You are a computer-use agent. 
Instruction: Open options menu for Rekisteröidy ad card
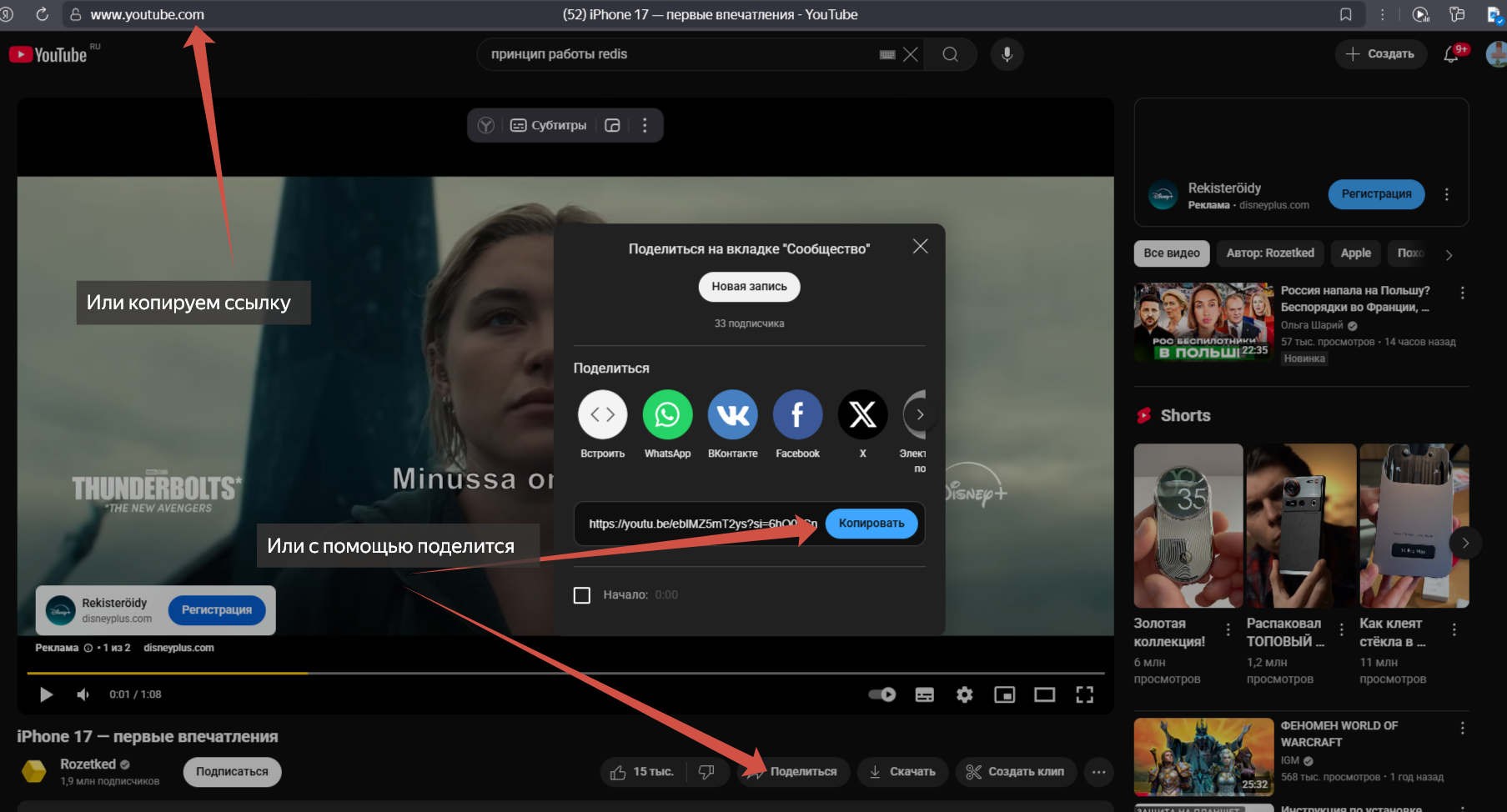click(1446, 194)
